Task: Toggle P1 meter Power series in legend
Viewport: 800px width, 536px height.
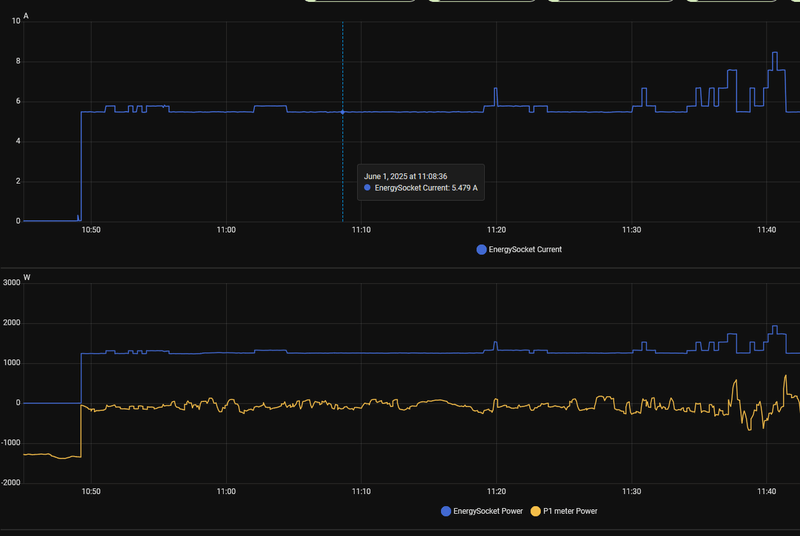Action: tap(564, 511)
